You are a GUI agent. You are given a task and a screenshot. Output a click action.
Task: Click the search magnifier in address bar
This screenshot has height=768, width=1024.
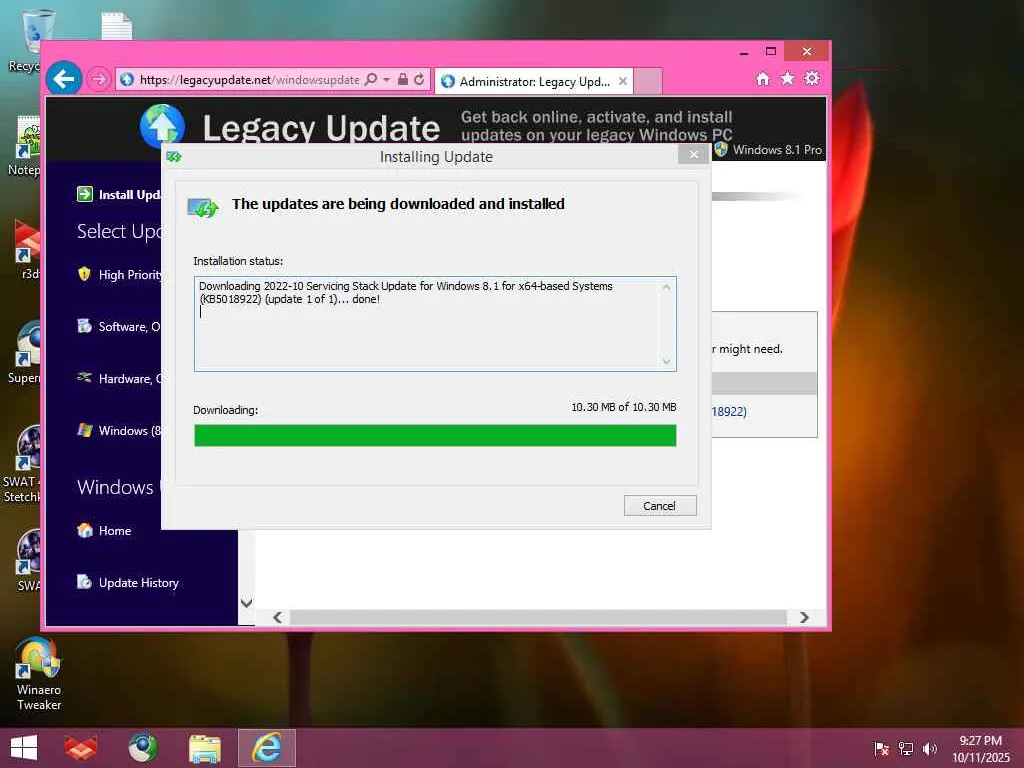[371, 80]
